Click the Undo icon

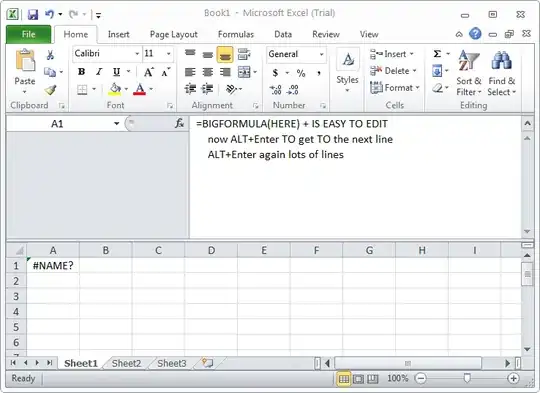coord(49,14)
